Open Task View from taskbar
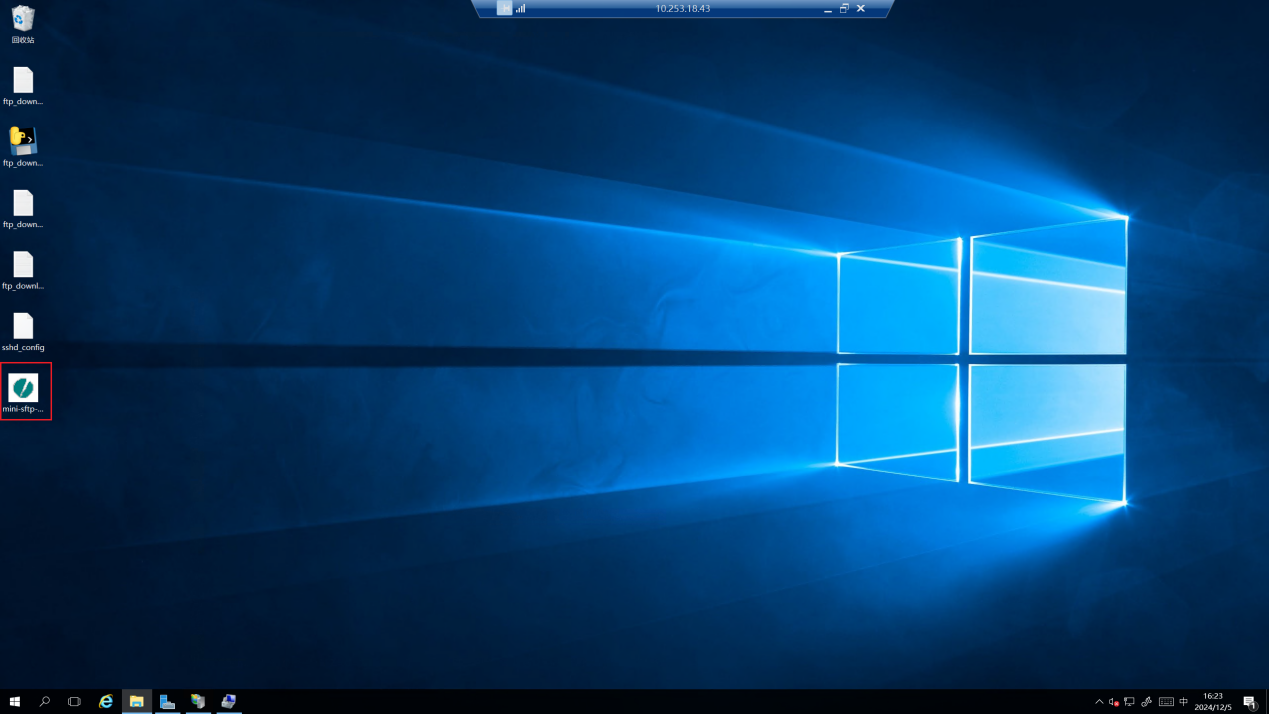Screen dimensions: 1269x714 pyautogui.click(x=74, y=702)
